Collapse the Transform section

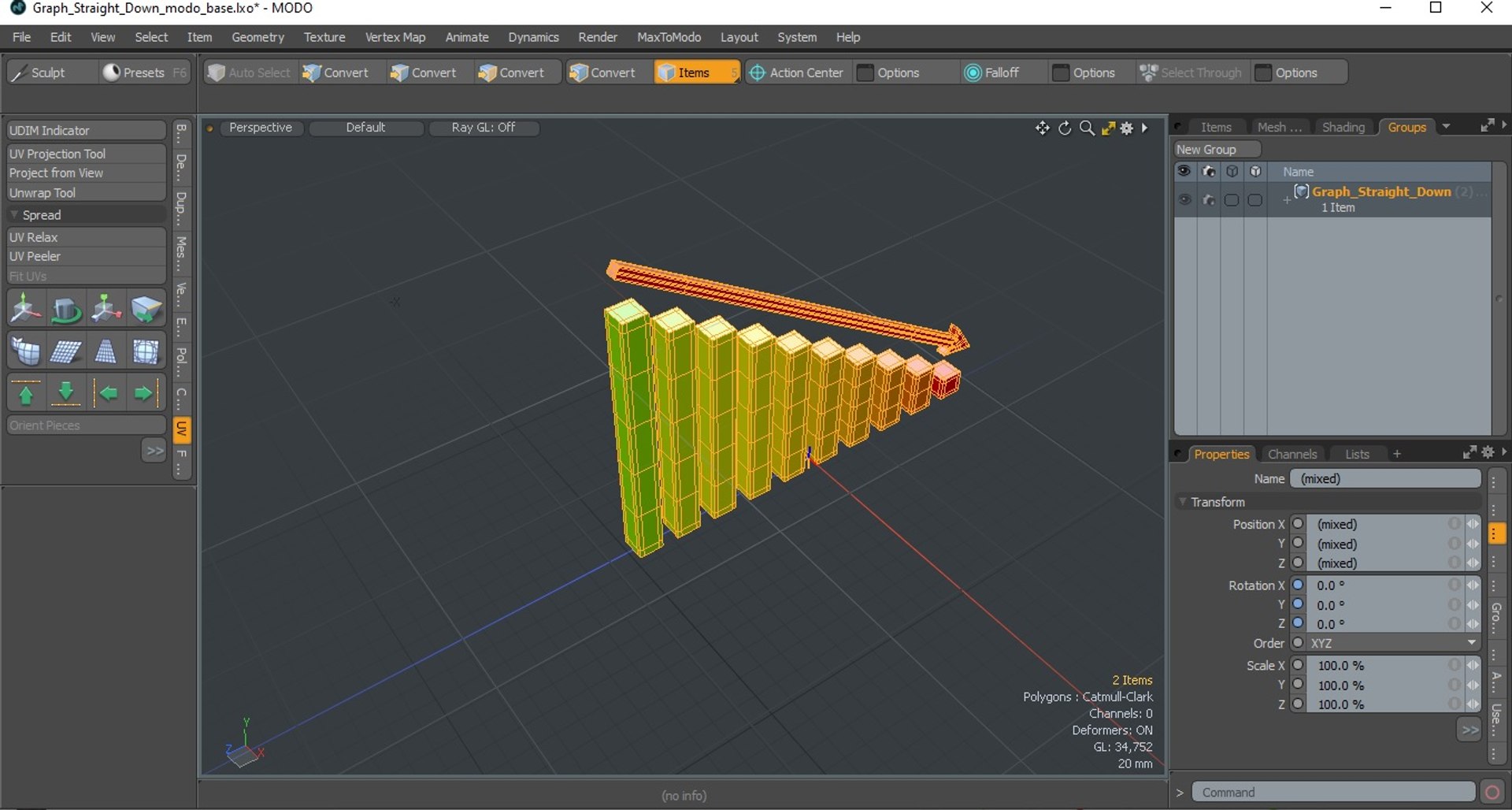1183,502
